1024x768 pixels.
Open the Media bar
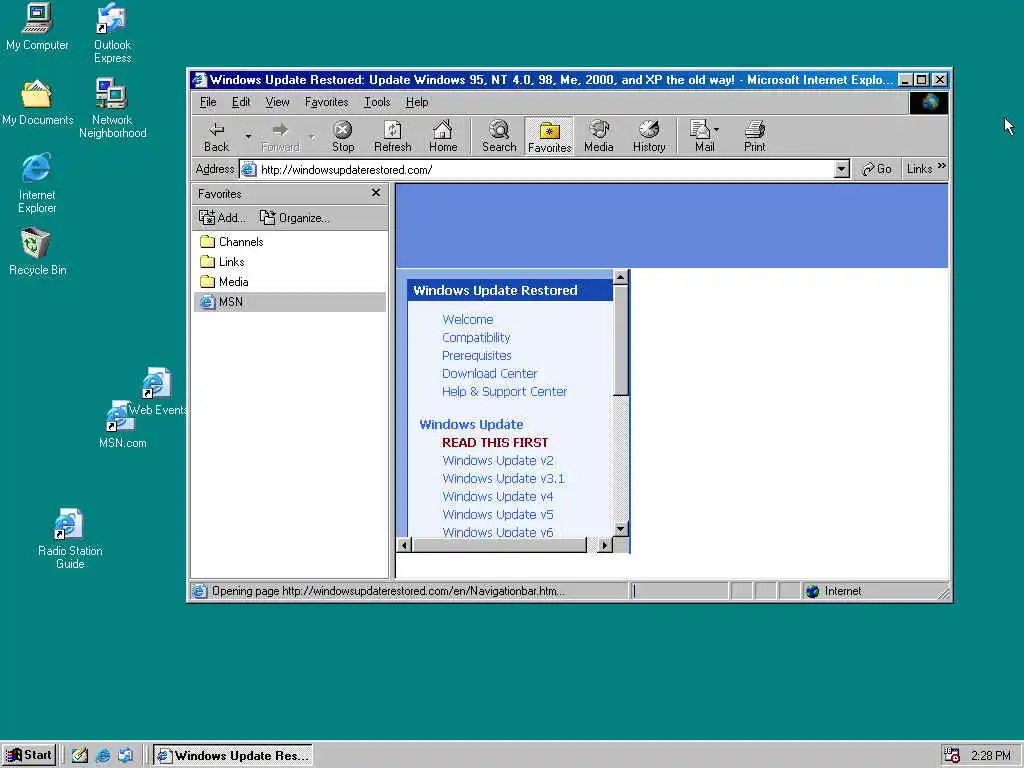(598, 136)
